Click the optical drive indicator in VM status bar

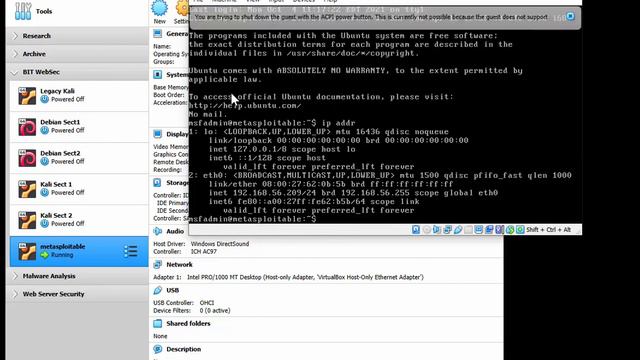(427, 230)
